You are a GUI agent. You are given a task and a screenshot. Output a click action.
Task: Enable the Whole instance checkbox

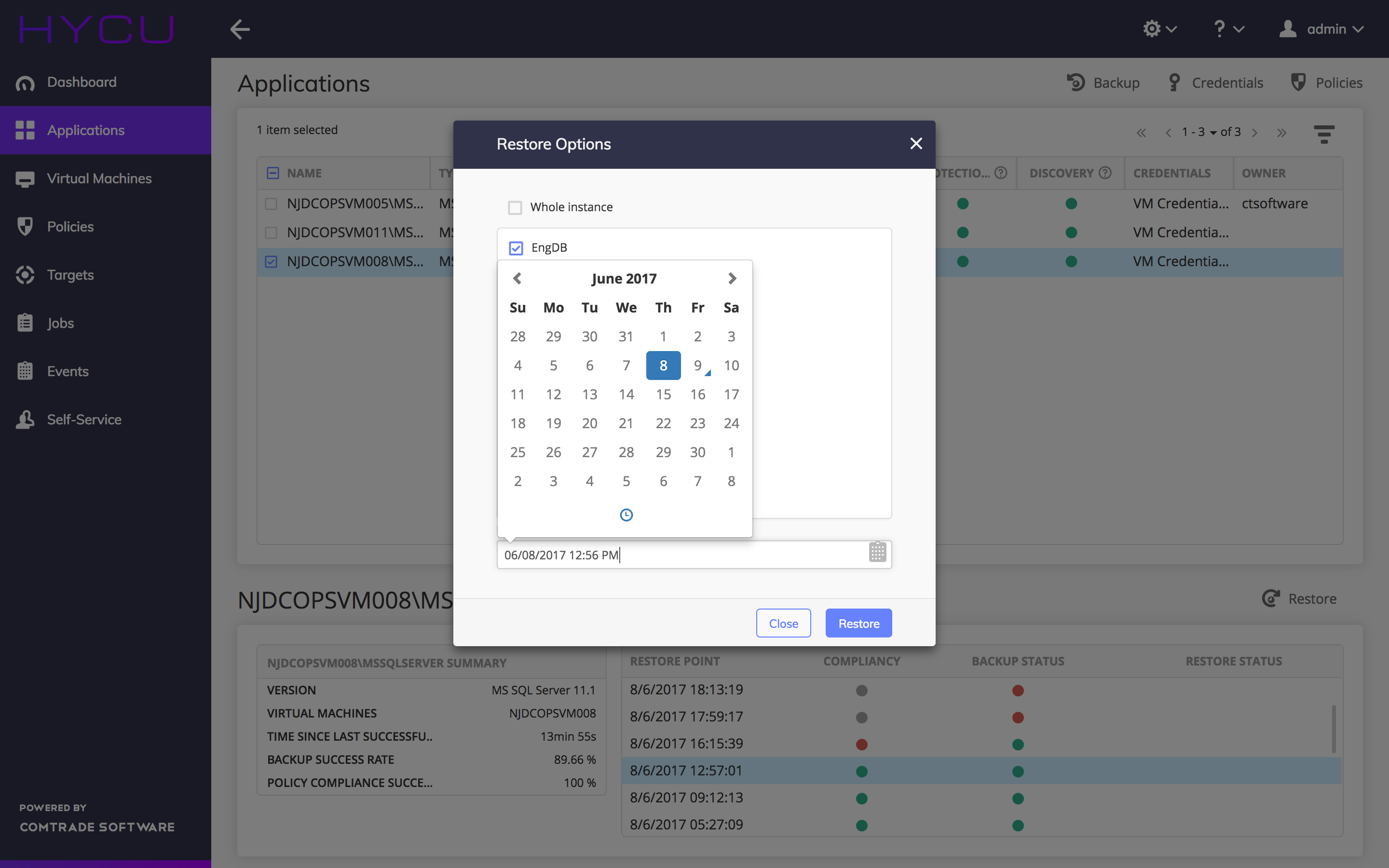click(515, 207)
